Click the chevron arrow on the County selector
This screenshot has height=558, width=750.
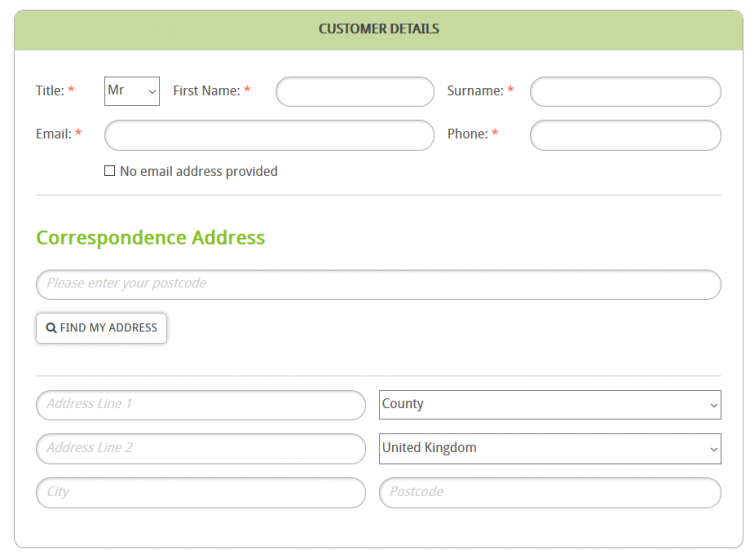(714, 405)
